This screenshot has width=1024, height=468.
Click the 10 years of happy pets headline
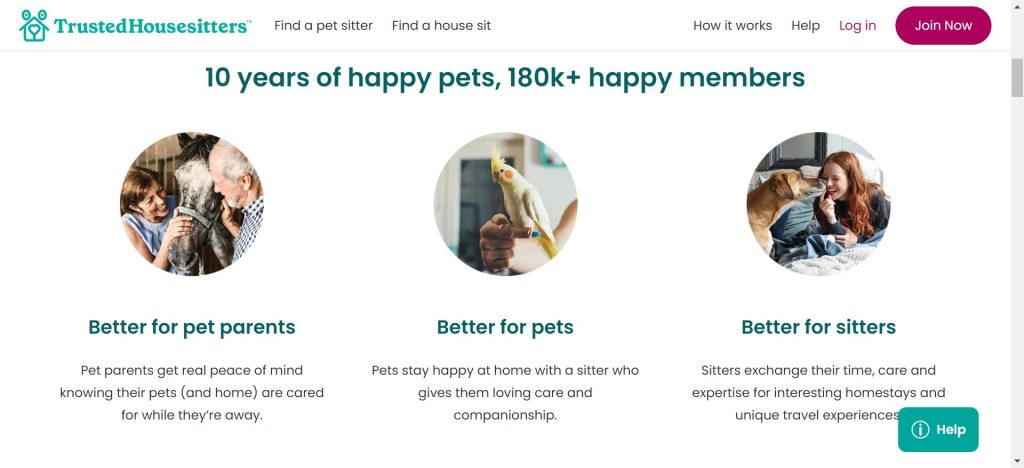pyautogui.click(x=505, y=77)
